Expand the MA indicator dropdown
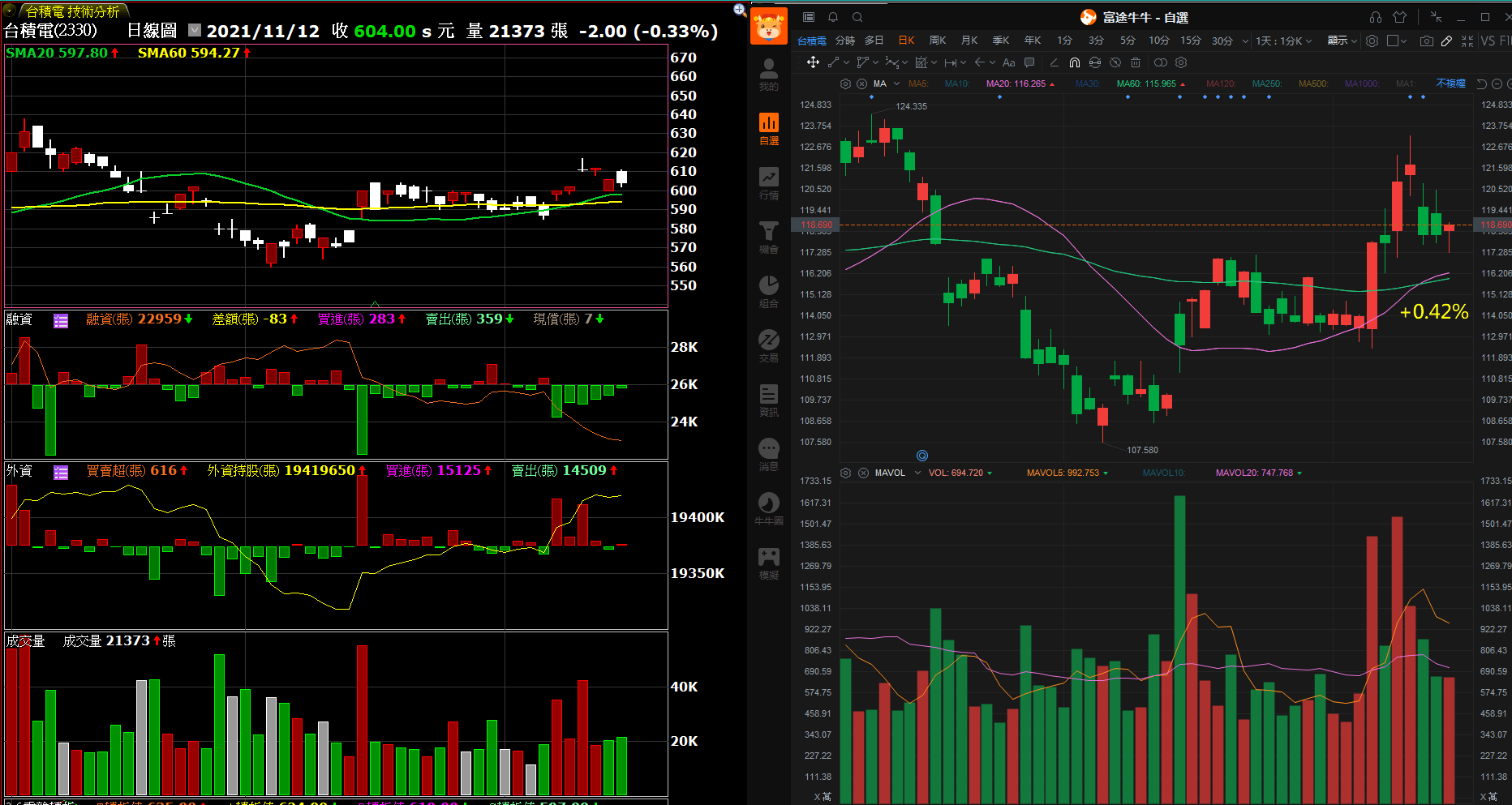The image size is (1512, 805). pyautogui.click(x=896, y=83)
